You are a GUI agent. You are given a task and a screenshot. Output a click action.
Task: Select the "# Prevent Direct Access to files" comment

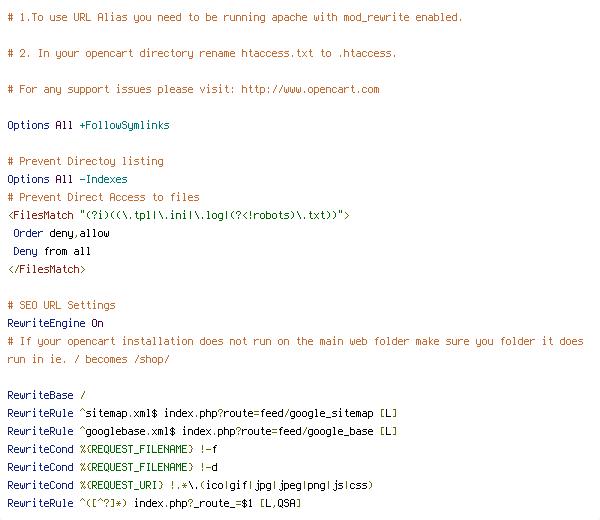point(103,197)
